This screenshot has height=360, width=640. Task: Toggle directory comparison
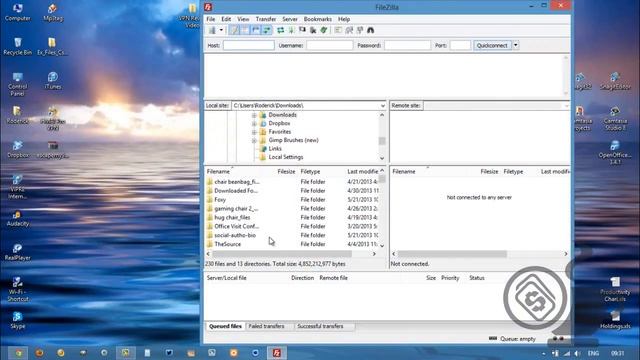click(x=349, y=30)
